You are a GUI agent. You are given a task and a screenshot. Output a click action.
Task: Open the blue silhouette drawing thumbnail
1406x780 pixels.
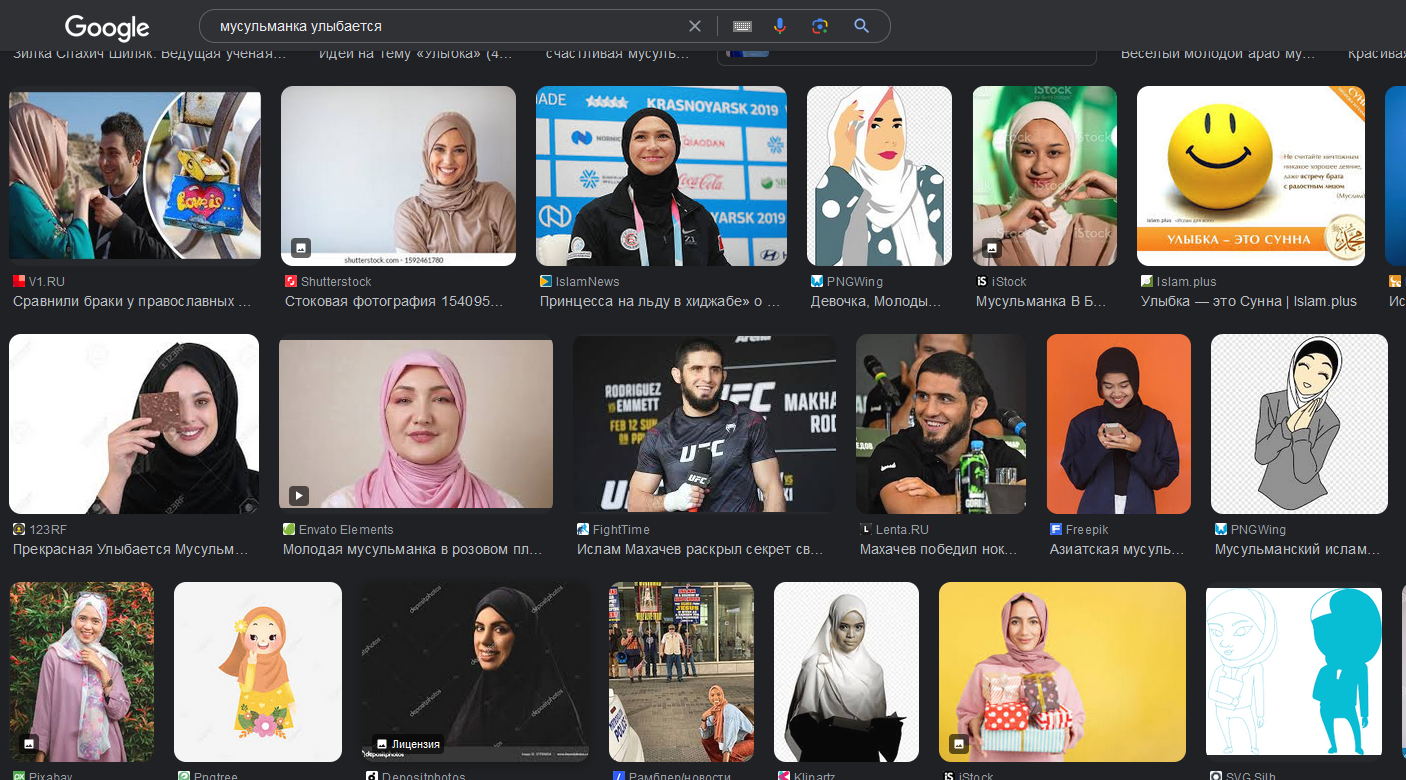(1294, 672)
